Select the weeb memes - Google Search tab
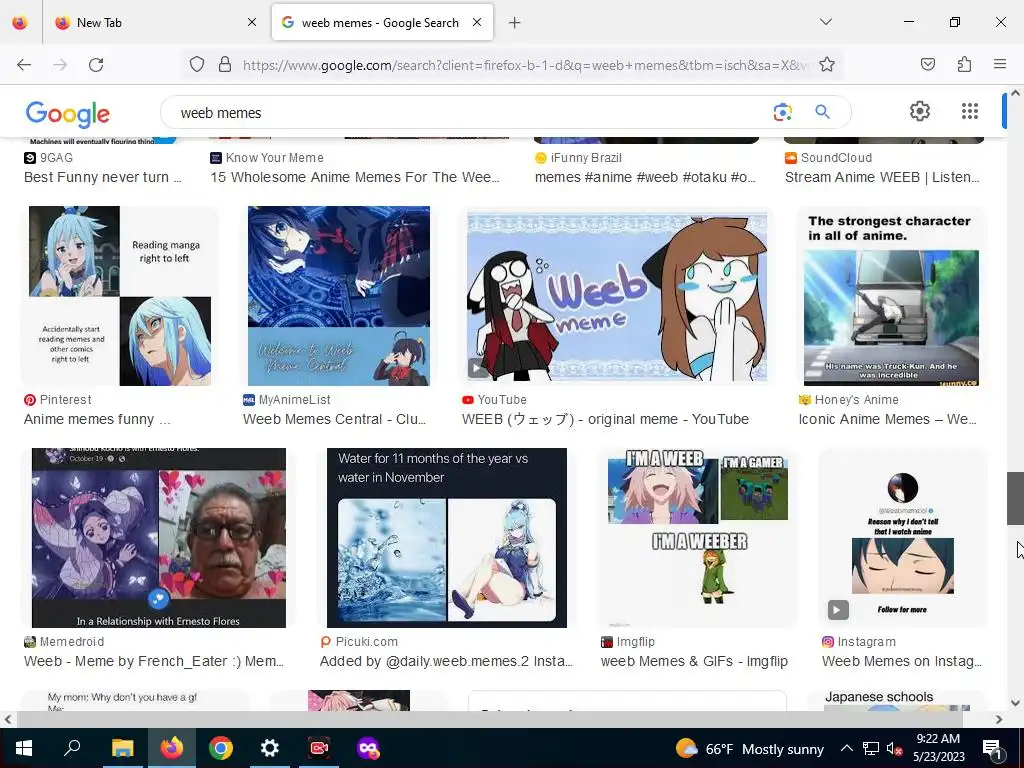1024x768 pixels. coord(382,22)
